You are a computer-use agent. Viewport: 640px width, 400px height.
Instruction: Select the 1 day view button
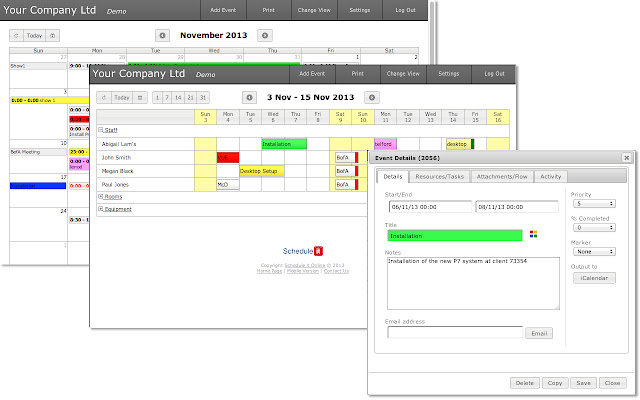[158, 98]
